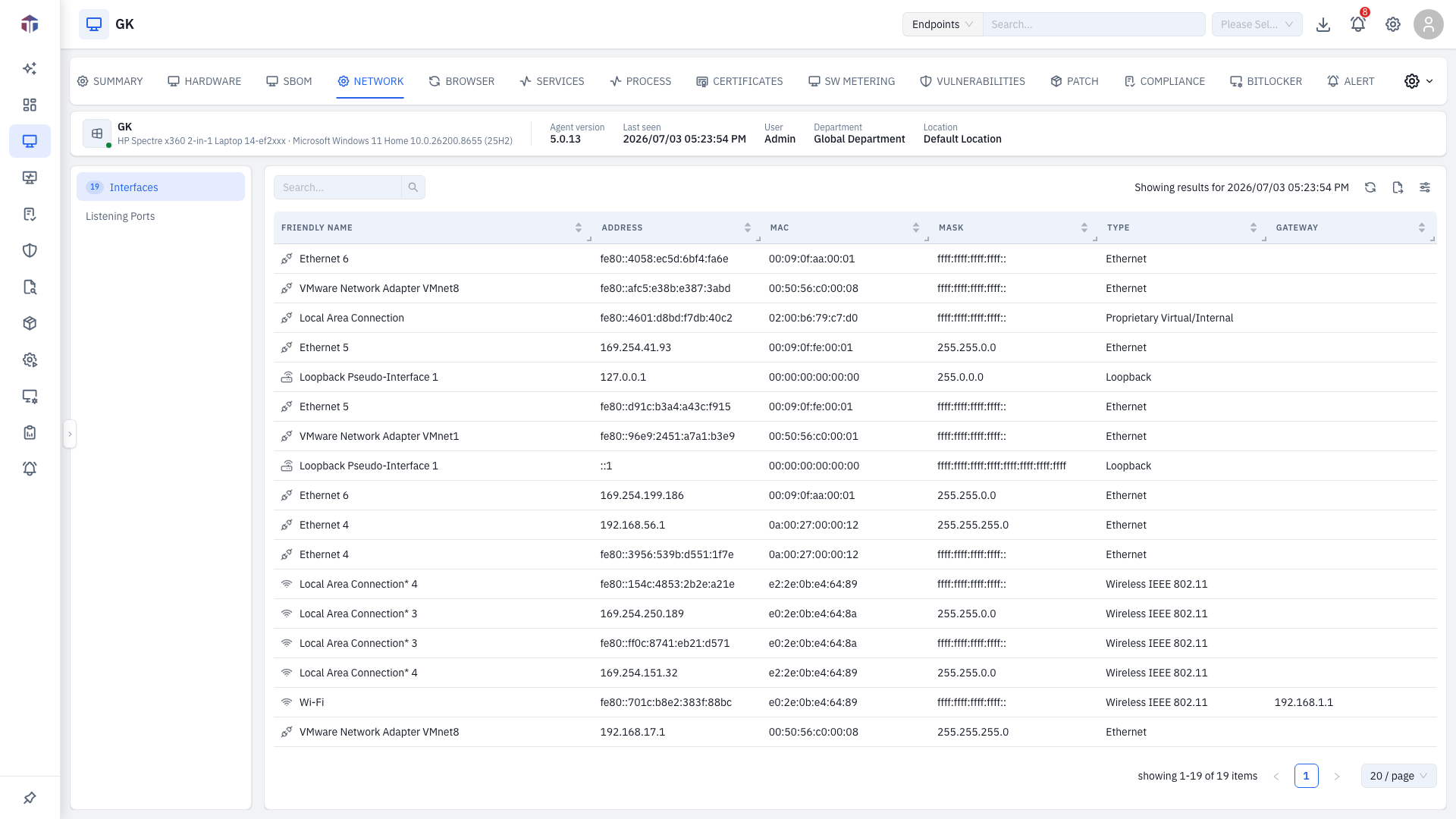Open the settings gear in top bar
The width and height of the screenshot is (1456, 819).
point(1393,24)
